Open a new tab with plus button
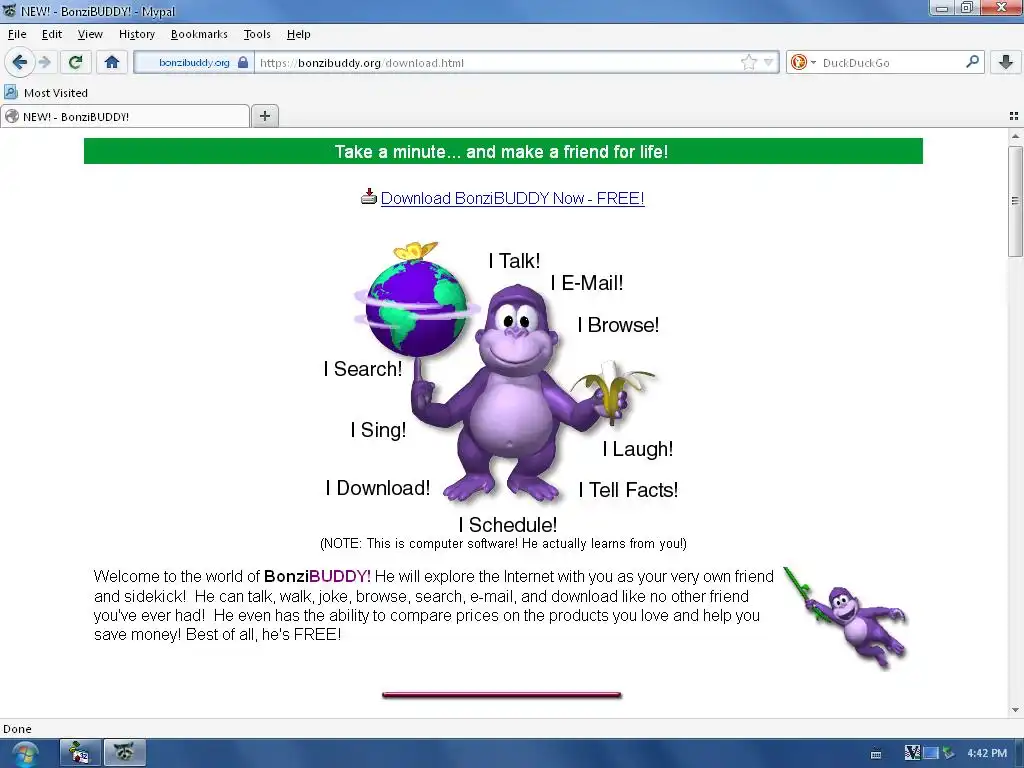The image size is (1024, 768). [x=264, y=116]
